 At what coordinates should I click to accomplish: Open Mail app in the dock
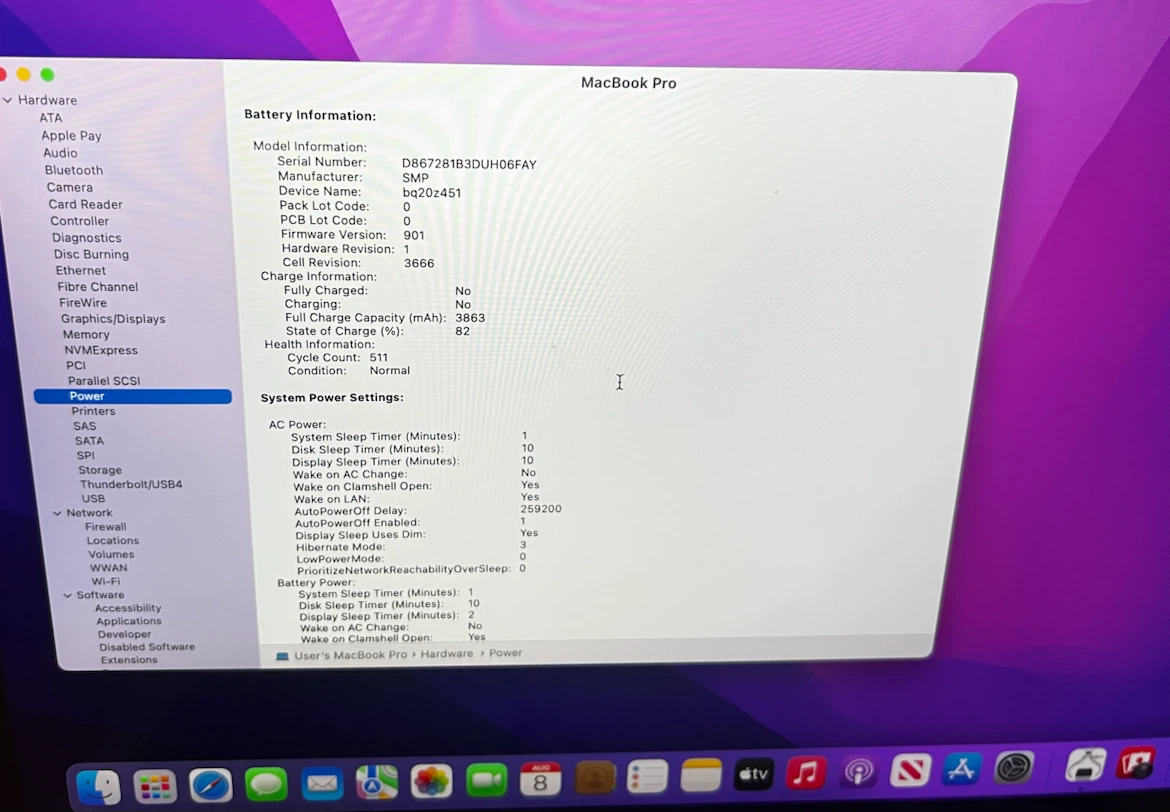(322, 784)
